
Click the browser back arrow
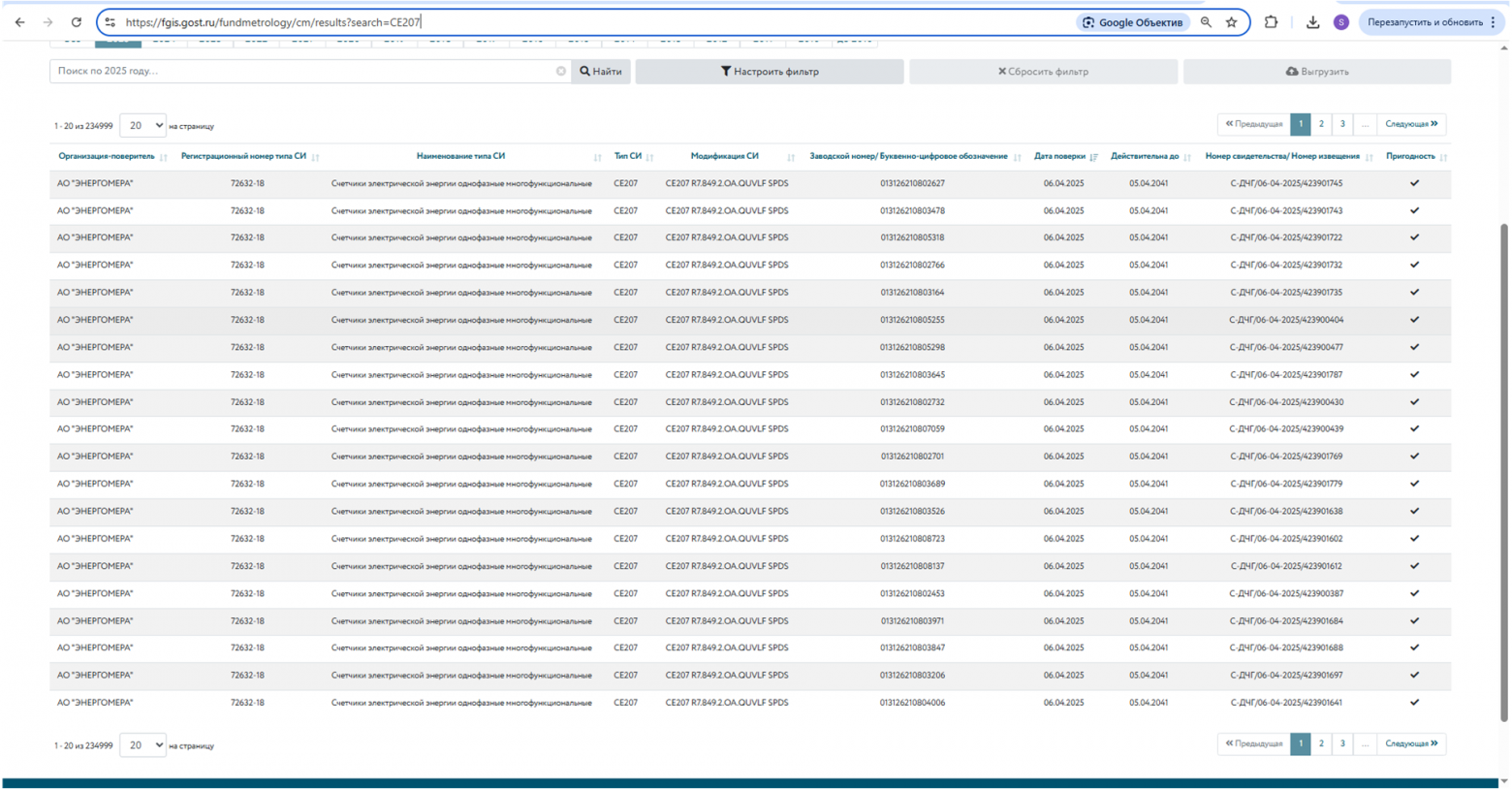click(20, 22)
